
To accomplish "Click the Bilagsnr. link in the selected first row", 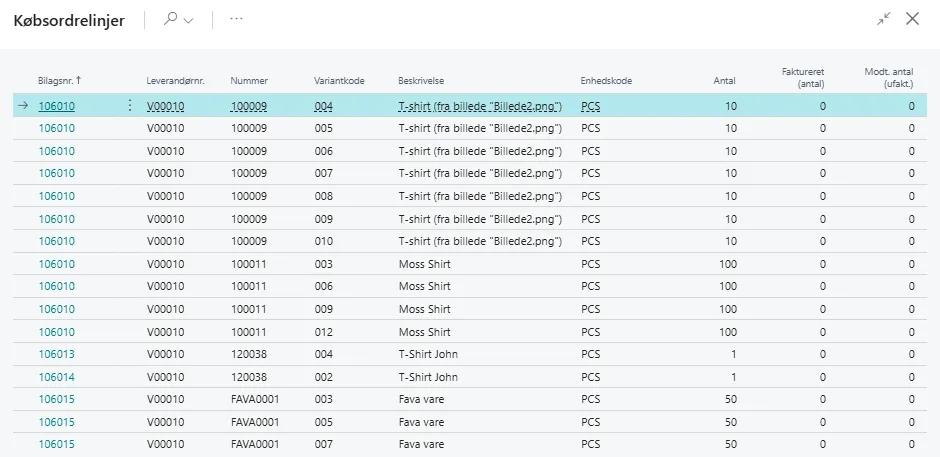I will [x=57, y=105].
